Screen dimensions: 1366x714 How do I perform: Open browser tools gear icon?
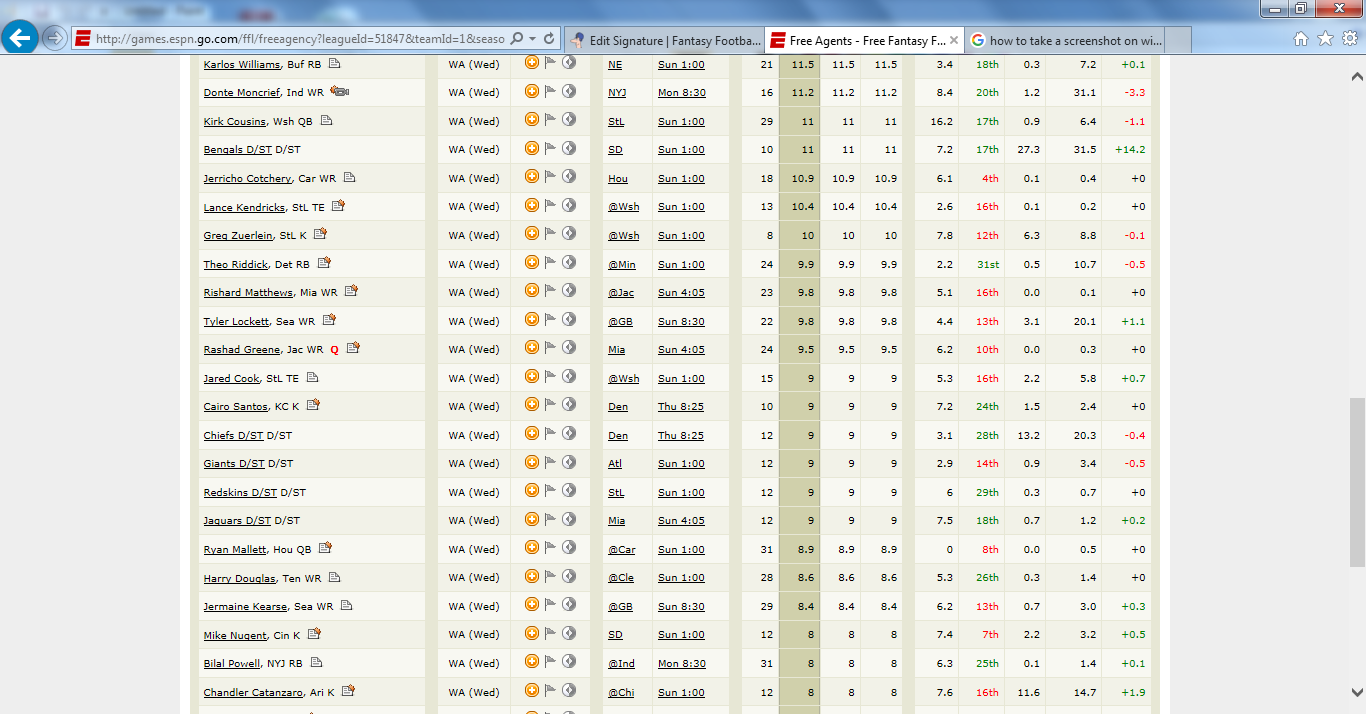point(1349,39)
